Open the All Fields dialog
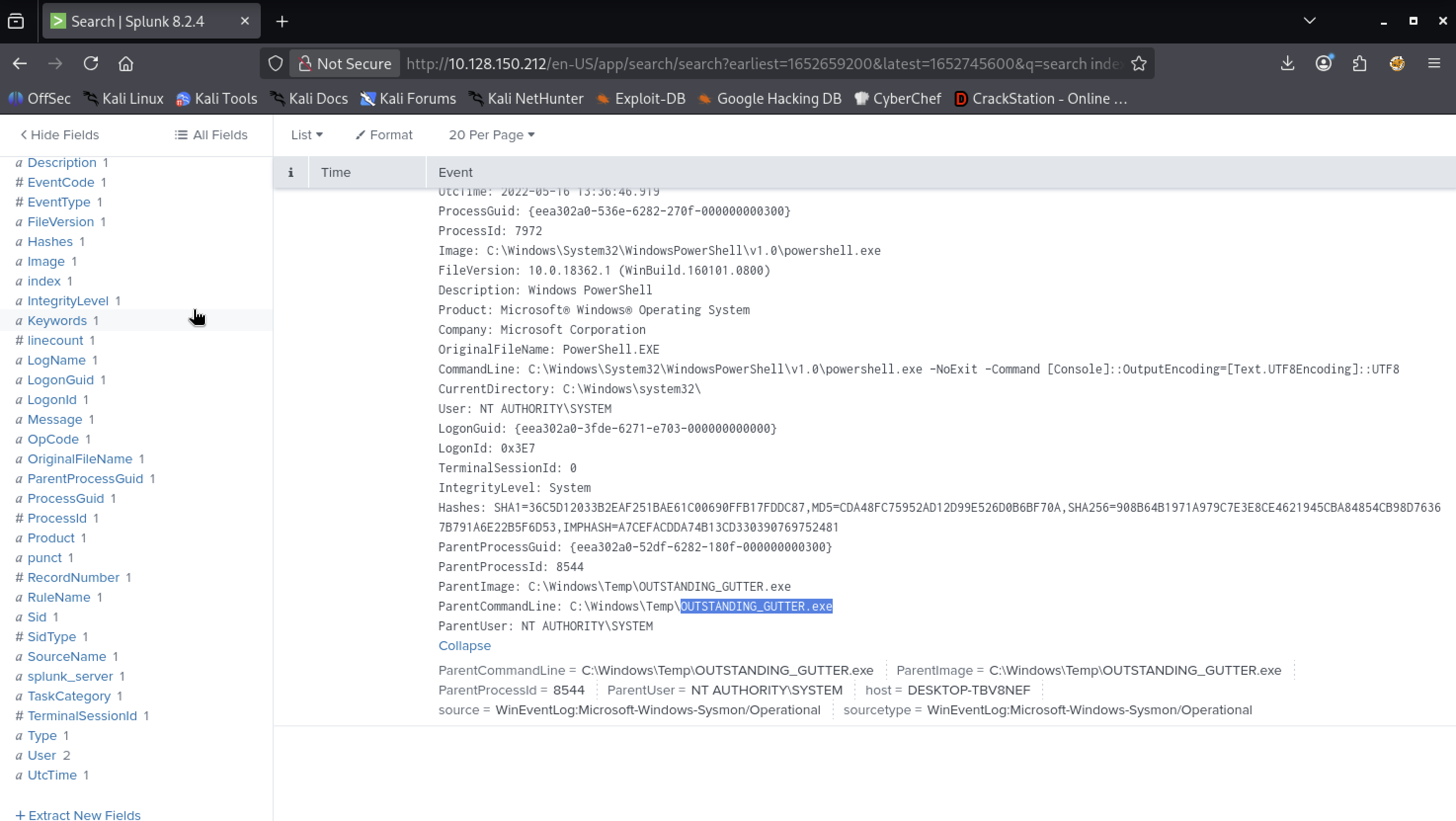 (211, 134)
